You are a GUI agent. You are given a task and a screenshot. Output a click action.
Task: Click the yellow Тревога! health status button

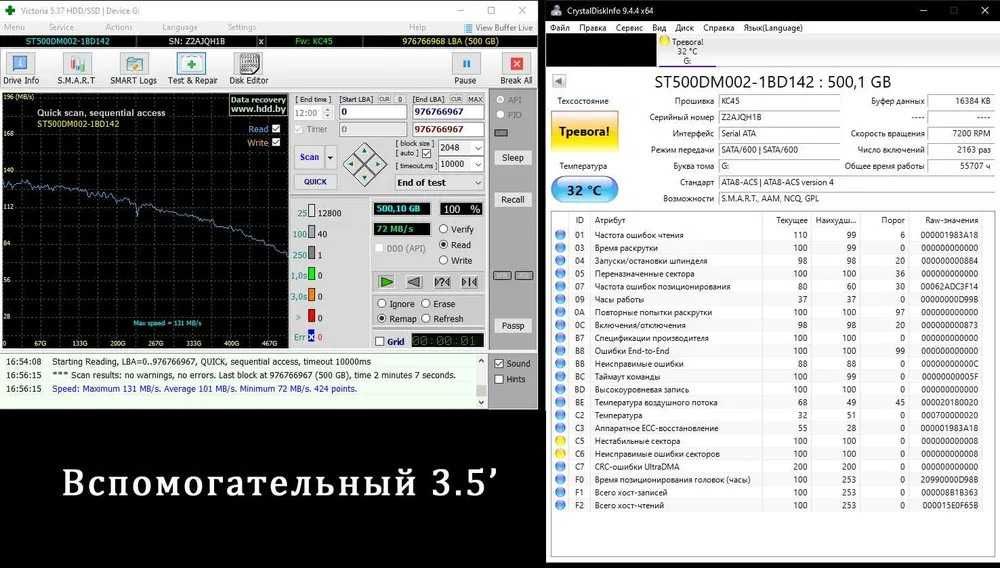pyautogui.click(x=584, y=131)
